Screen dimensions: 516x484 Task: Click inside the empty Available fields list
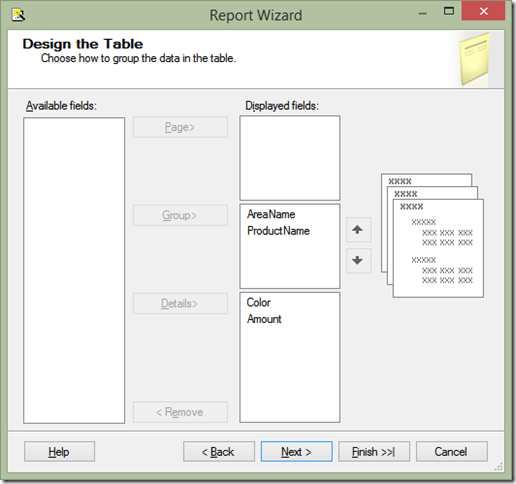coord(74,270)
